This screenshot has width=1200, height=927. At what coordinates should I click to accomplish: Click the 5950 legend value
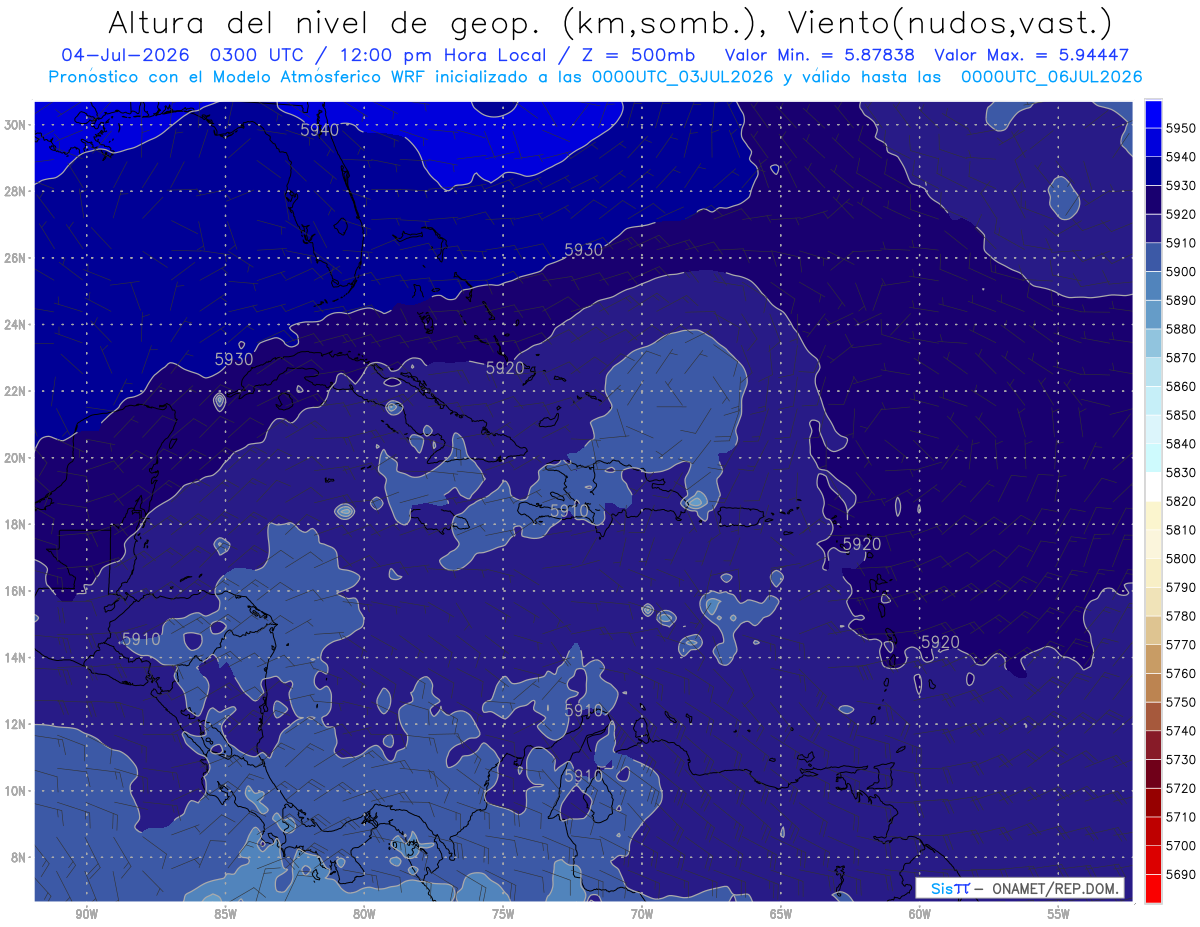(1181, 128)
